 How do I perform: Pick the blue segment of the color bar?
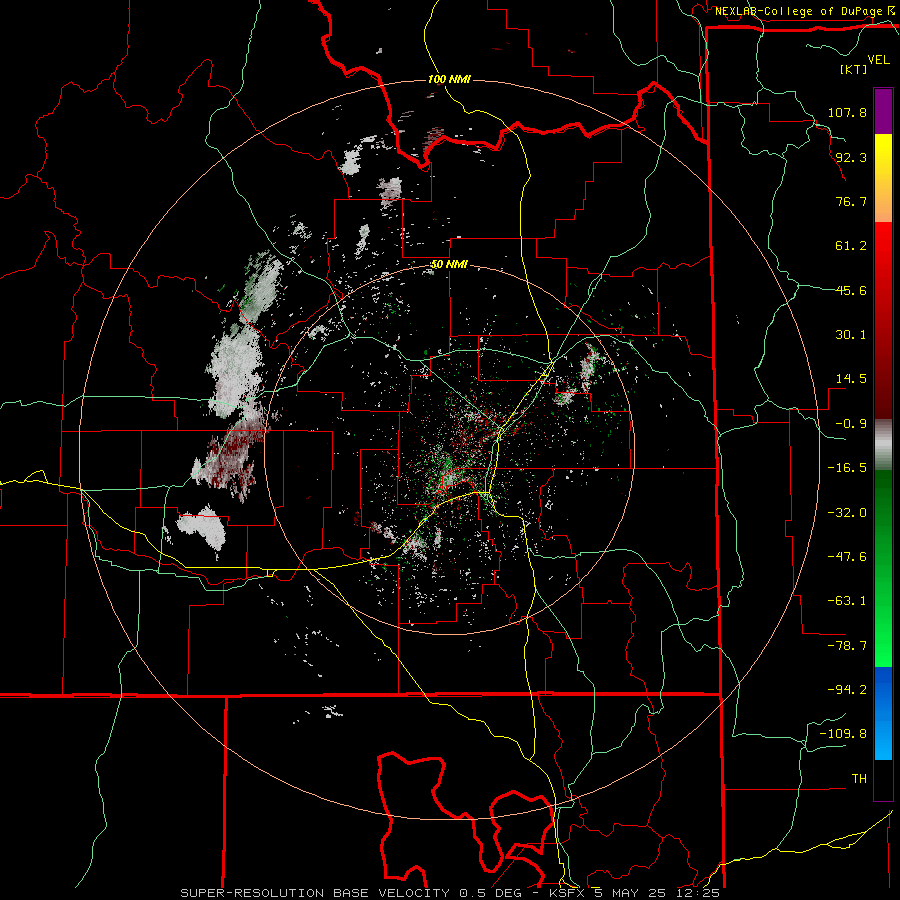(883, 713)
